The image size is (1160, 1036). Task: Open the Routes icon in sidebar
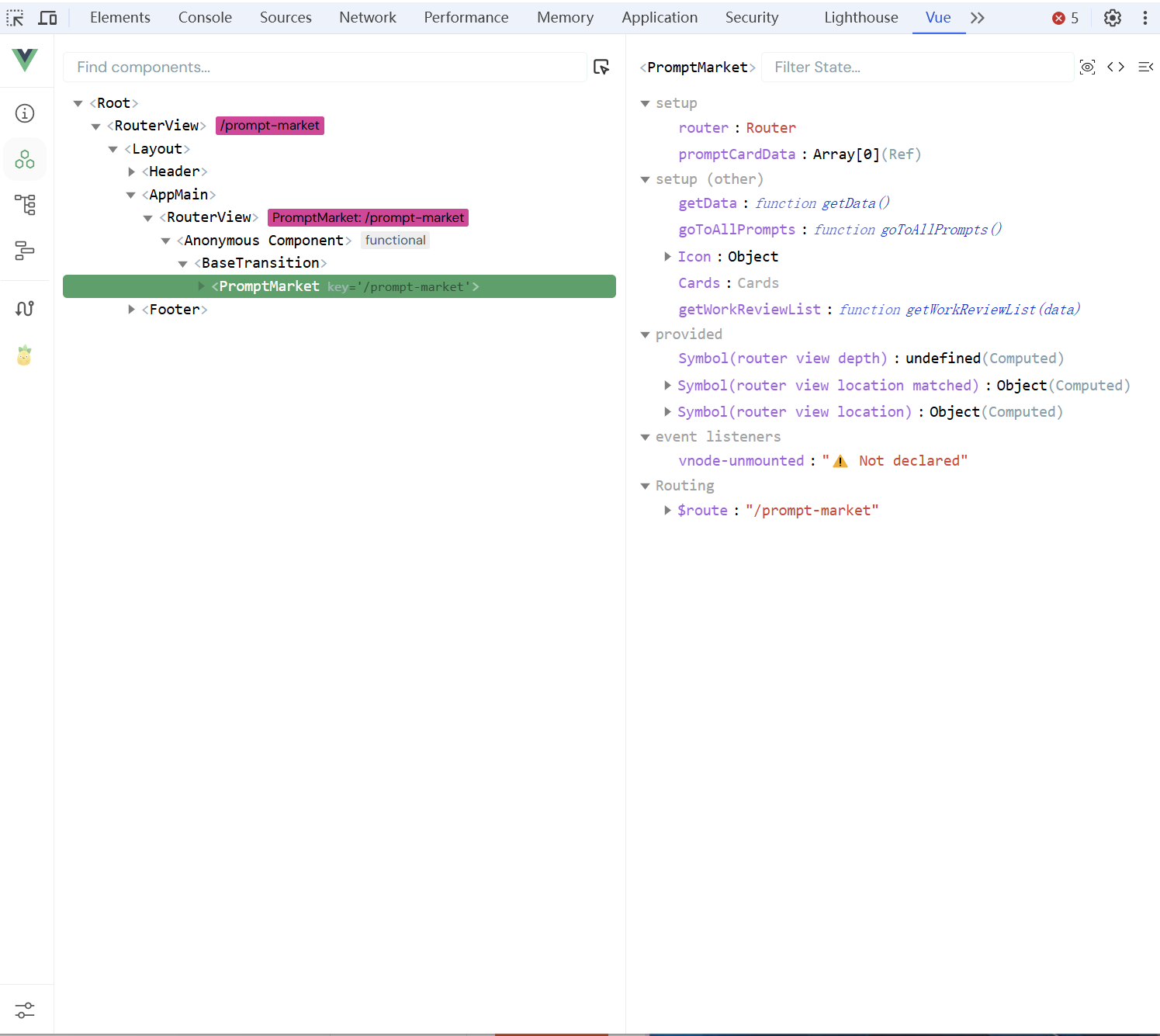(x=25, y=308)
